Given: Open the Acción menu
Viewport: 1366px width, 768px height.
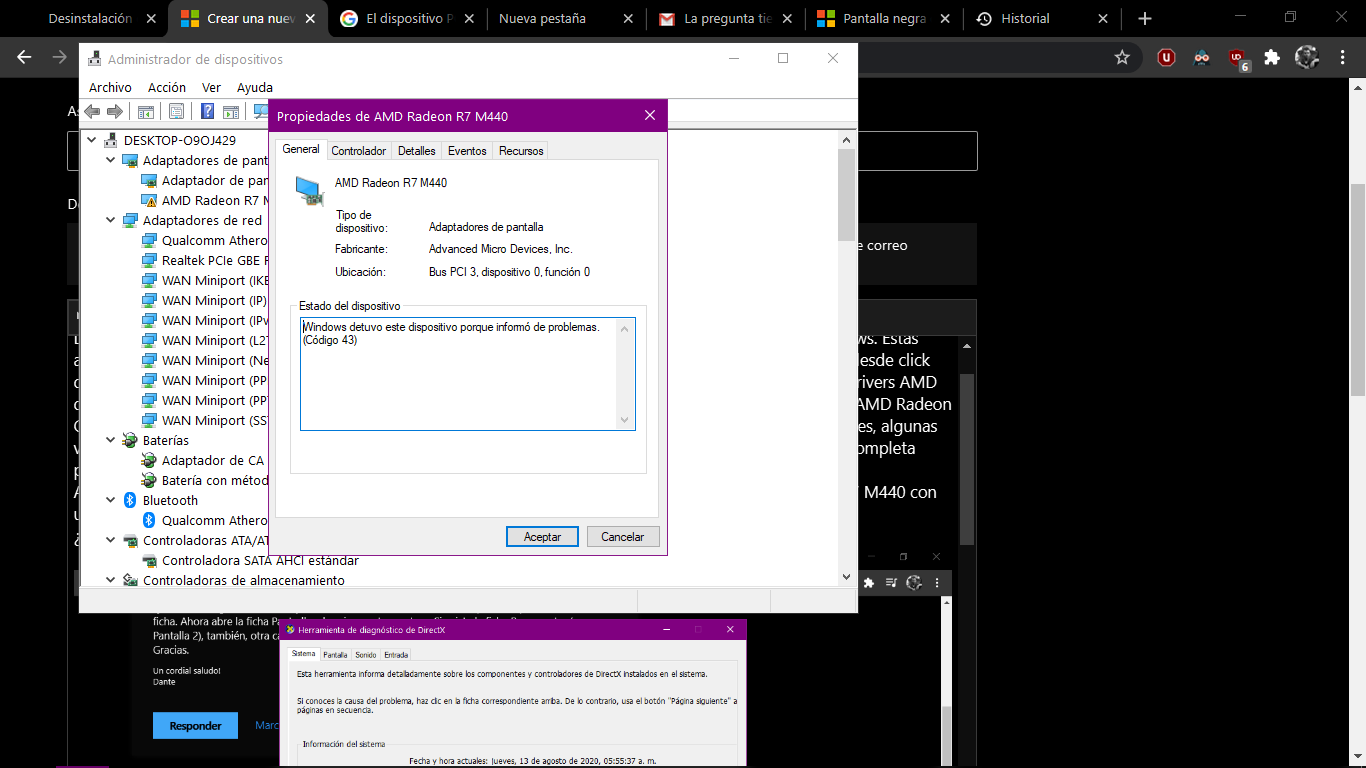Looking at the screenshot, I should pos(167,87).
